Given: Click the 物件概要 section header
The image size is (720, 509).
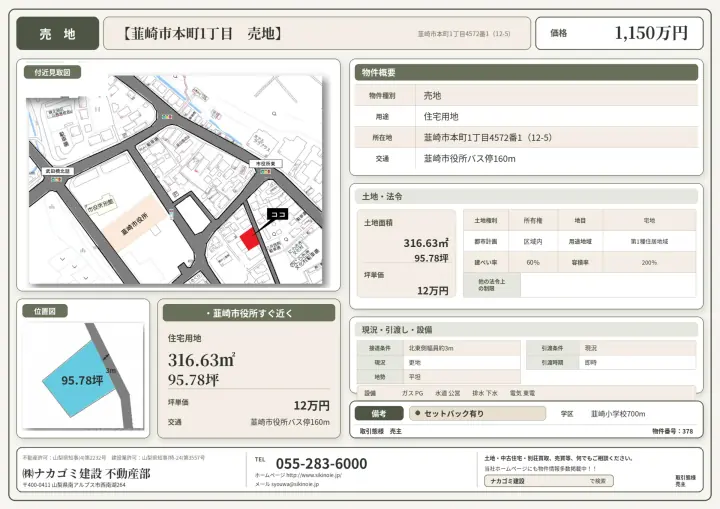Looking at the screenshot, I should (x=526, y=73).
